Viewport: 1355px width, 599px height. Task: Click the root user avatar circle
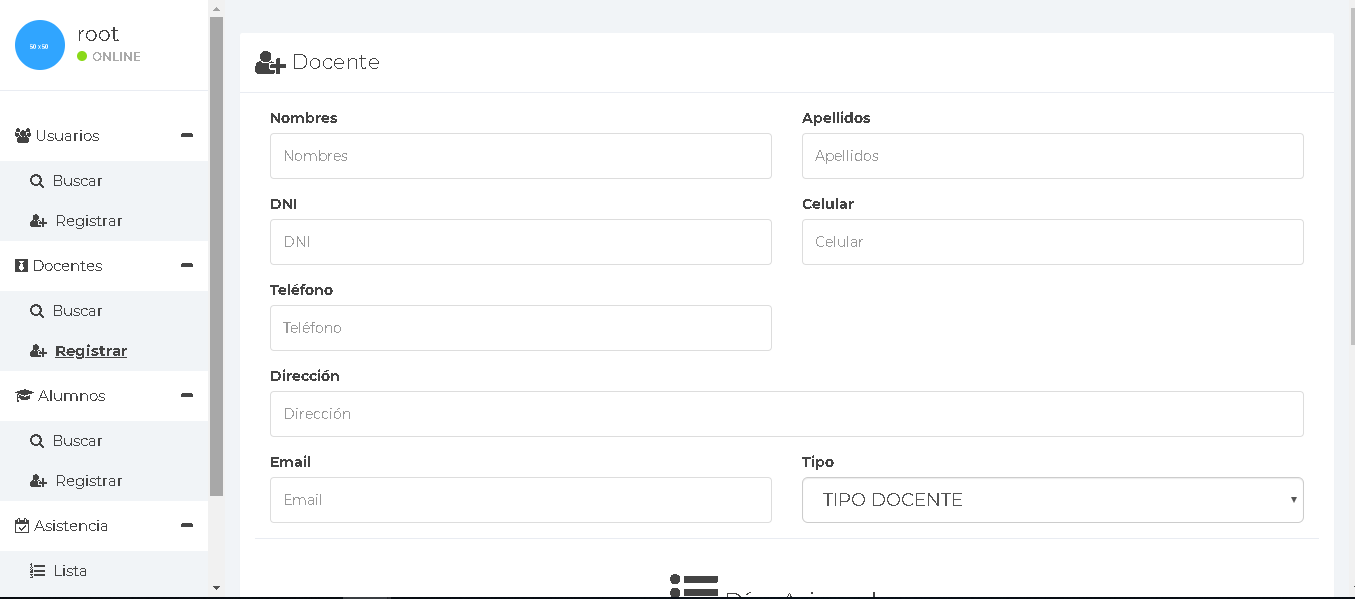coord(40,46)
